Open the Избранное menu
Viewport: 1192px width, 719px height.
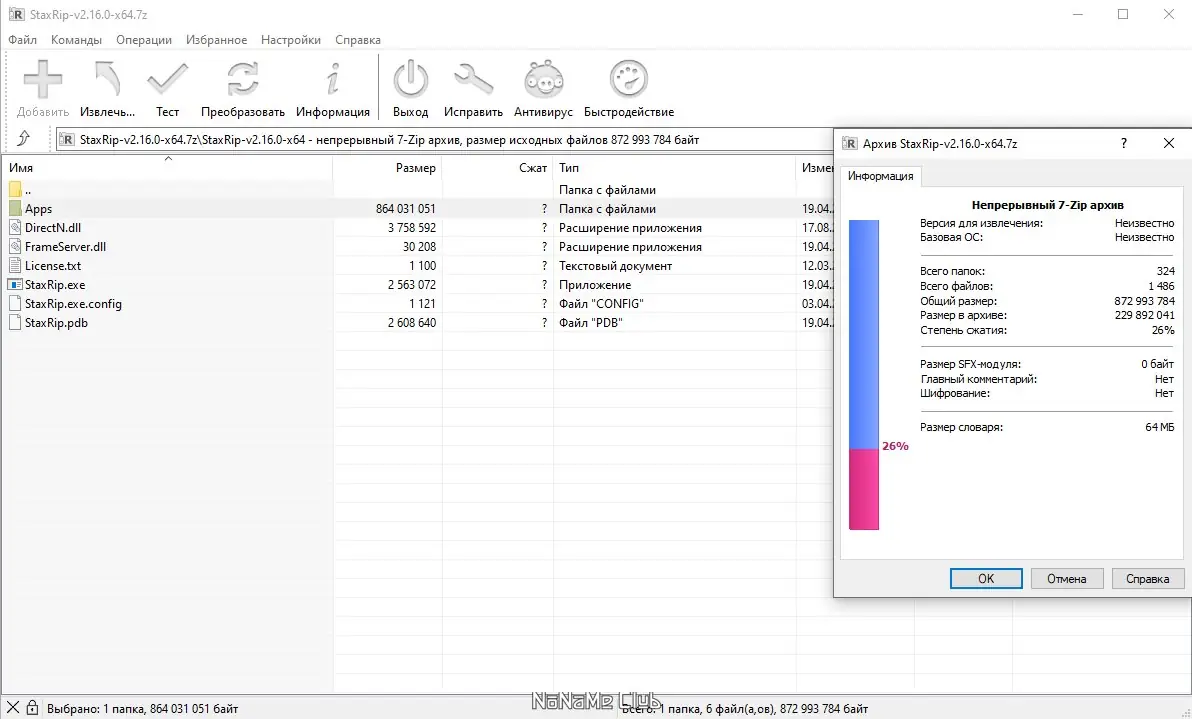coord(217,40)
